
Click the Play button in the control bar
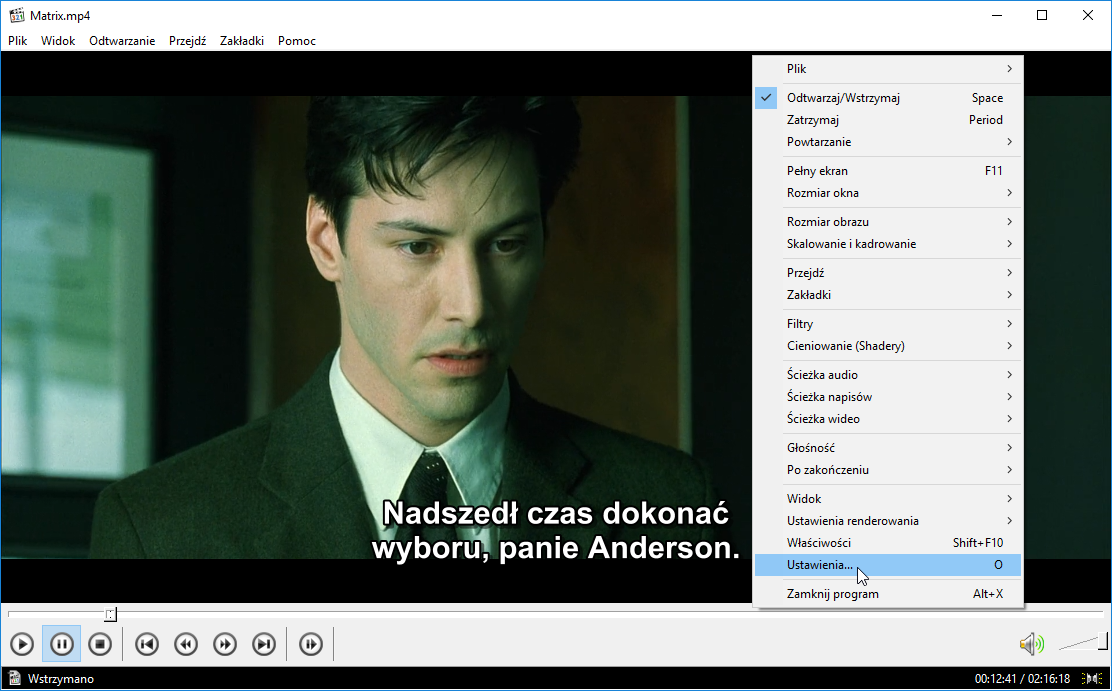tap(22, 644)
